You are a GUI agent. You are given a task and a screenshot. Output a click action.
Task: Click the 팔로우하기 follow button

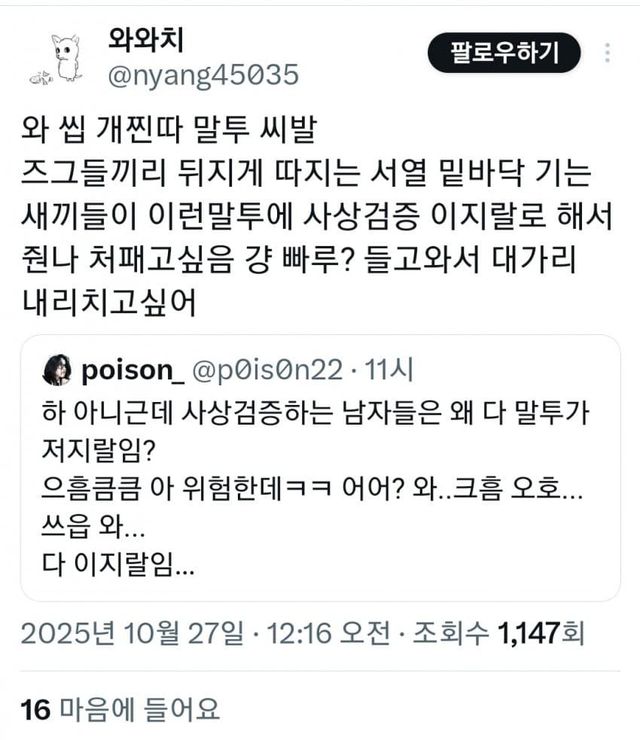[504, 52]
